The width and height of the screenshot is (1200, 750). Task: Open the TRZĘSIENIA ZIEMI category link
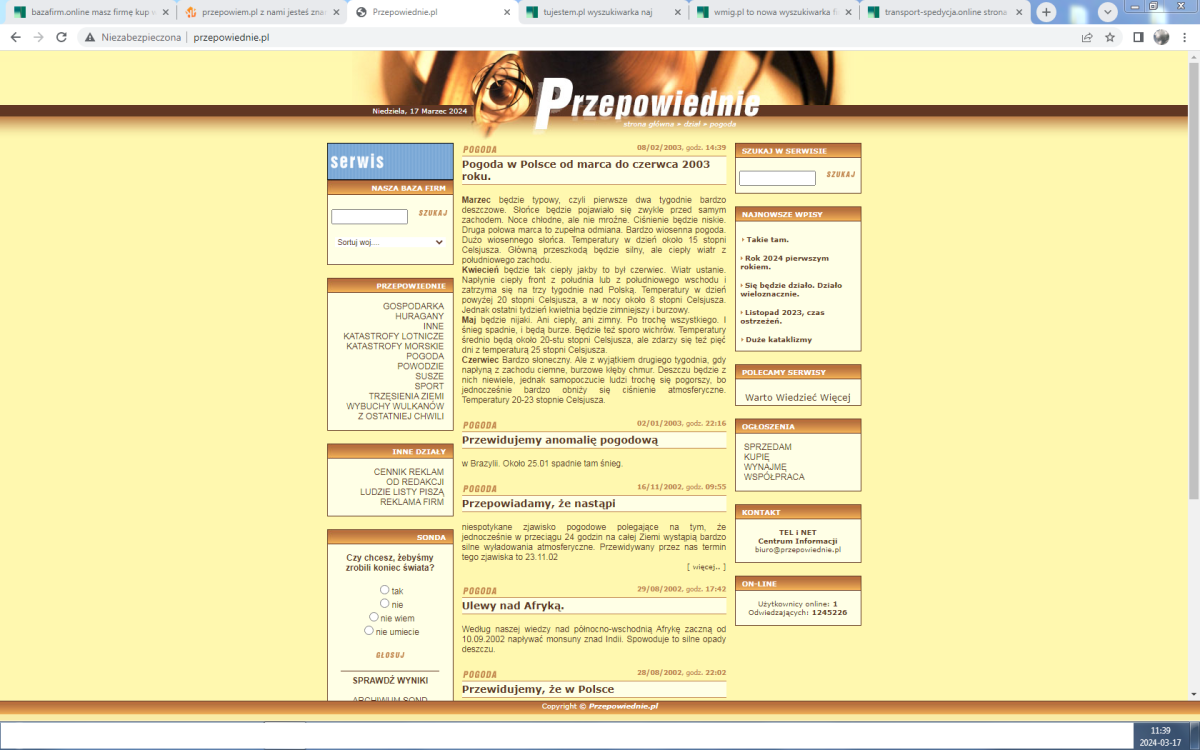coord(405,396)
